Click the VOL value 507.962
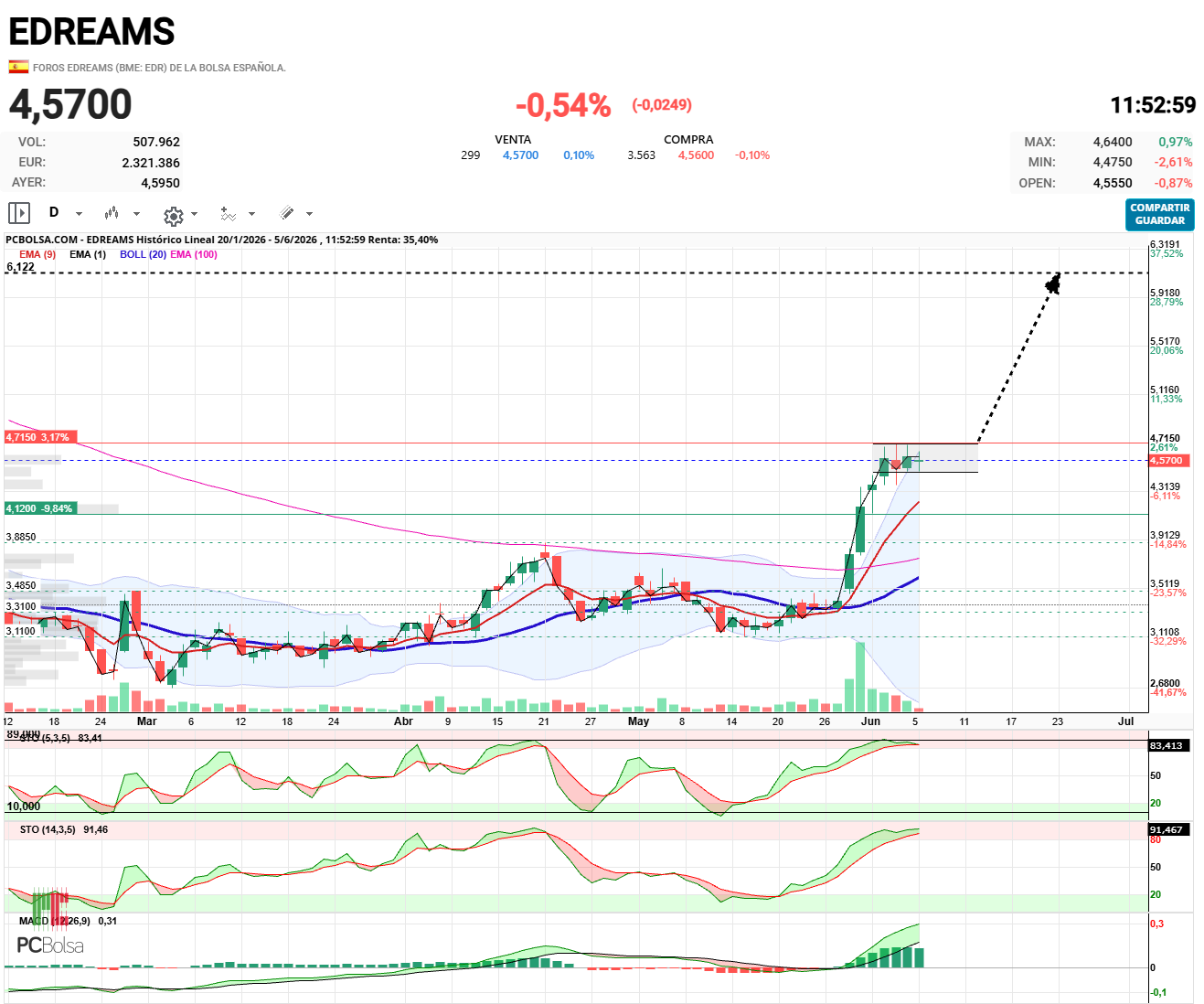The image size is (1204, 1004). point(156,142)
